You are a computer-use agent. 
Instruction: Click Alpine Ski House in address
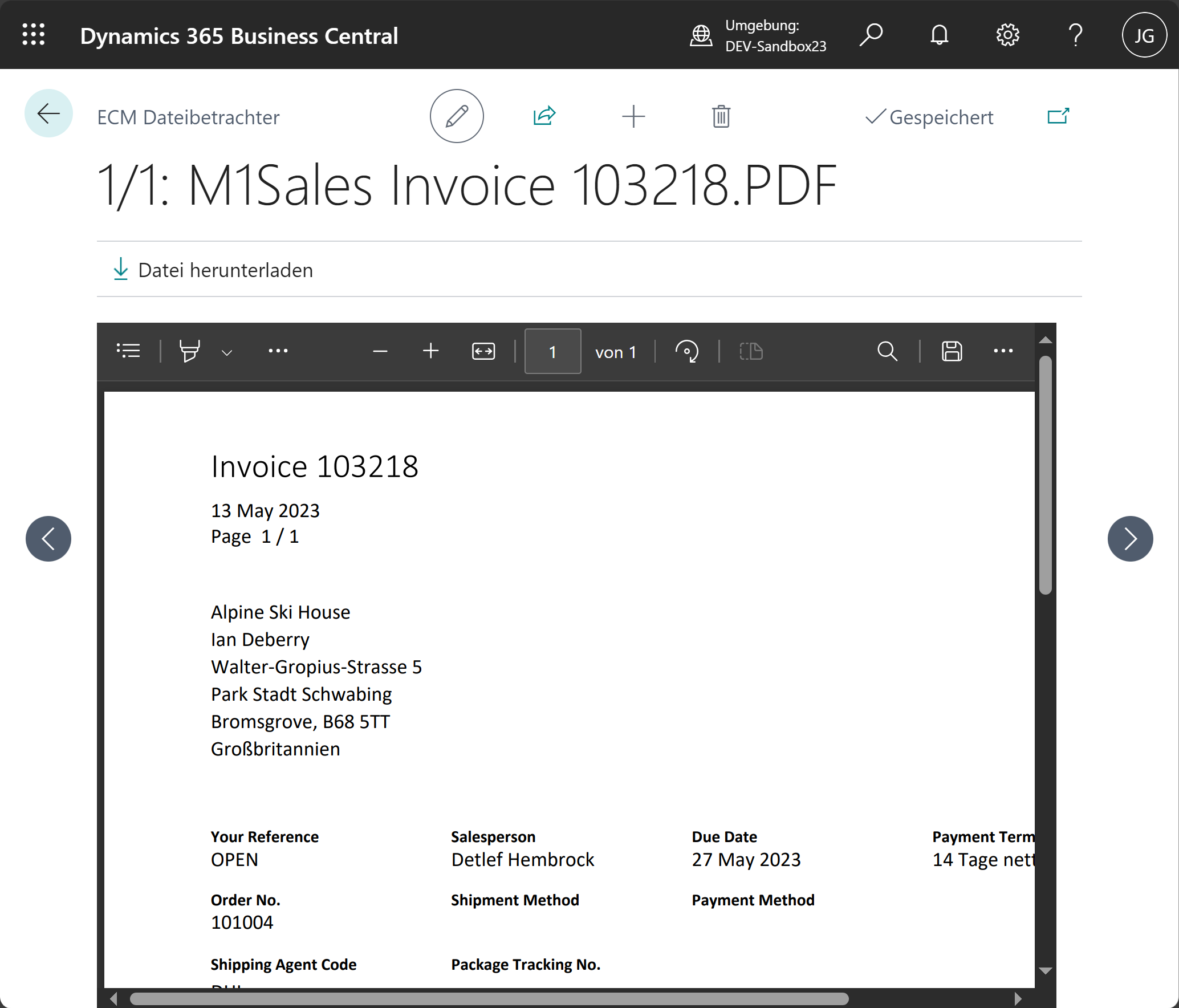pos(280,612)
